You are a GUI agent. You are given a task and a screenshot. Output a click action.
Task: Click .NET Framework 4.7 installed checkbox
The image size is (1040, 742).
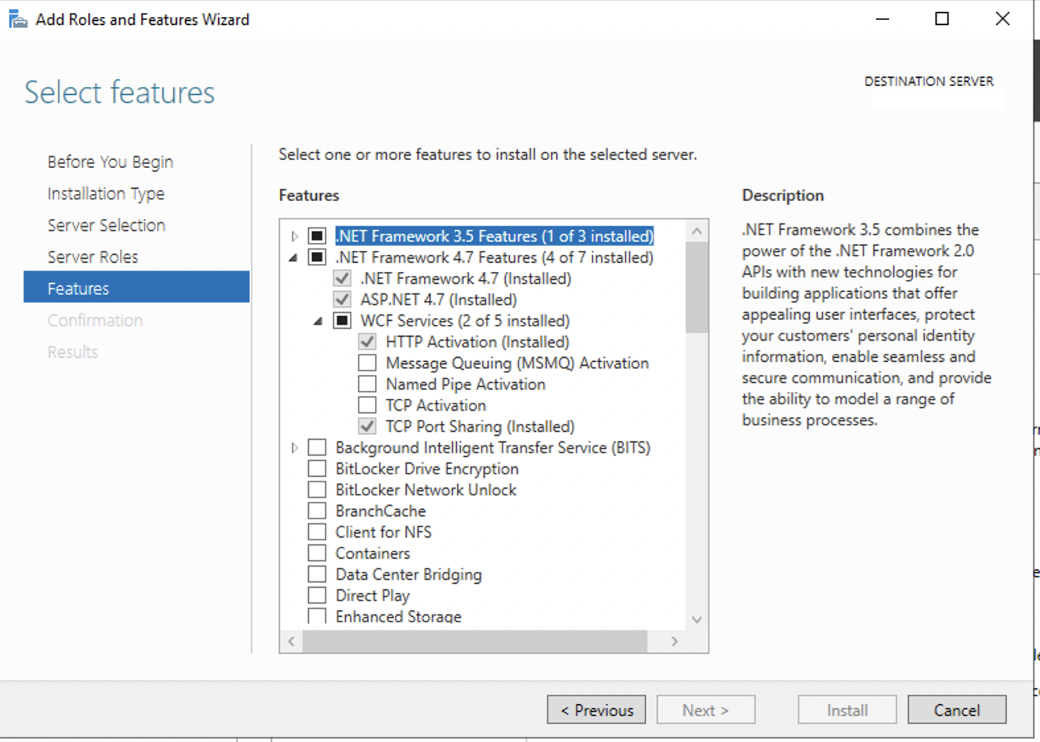click(x=342, y=278)
